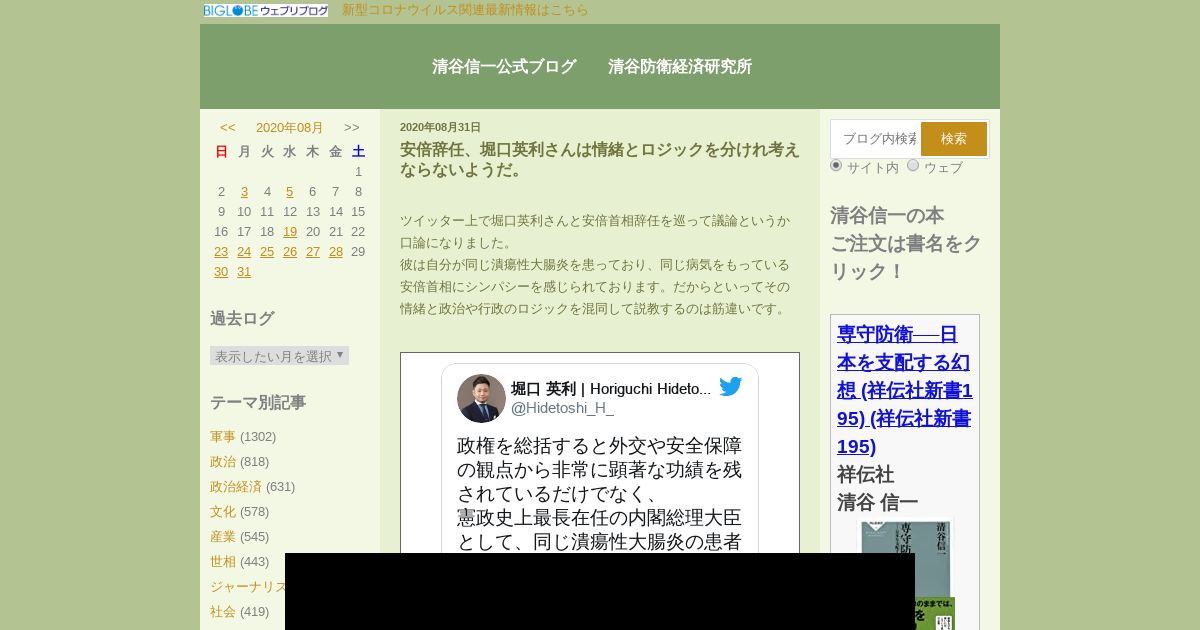Image resolution: width=1200 pixels, height=630 pixels.
Task: Open calendar date 30
Action: (x=221, y=272)
